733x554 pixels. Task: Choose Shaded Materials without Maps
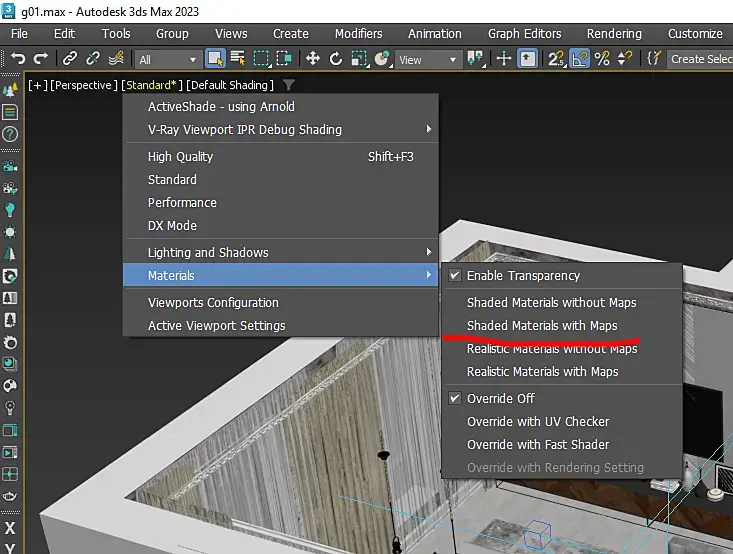point(561,302)
